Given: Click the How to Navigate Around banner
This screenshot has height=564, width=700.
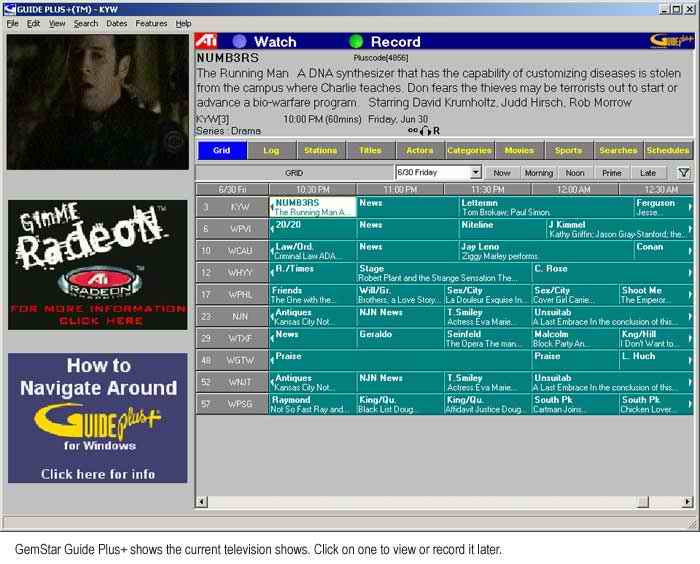Looking at the screenshot, I should click(x=98, y=418).
